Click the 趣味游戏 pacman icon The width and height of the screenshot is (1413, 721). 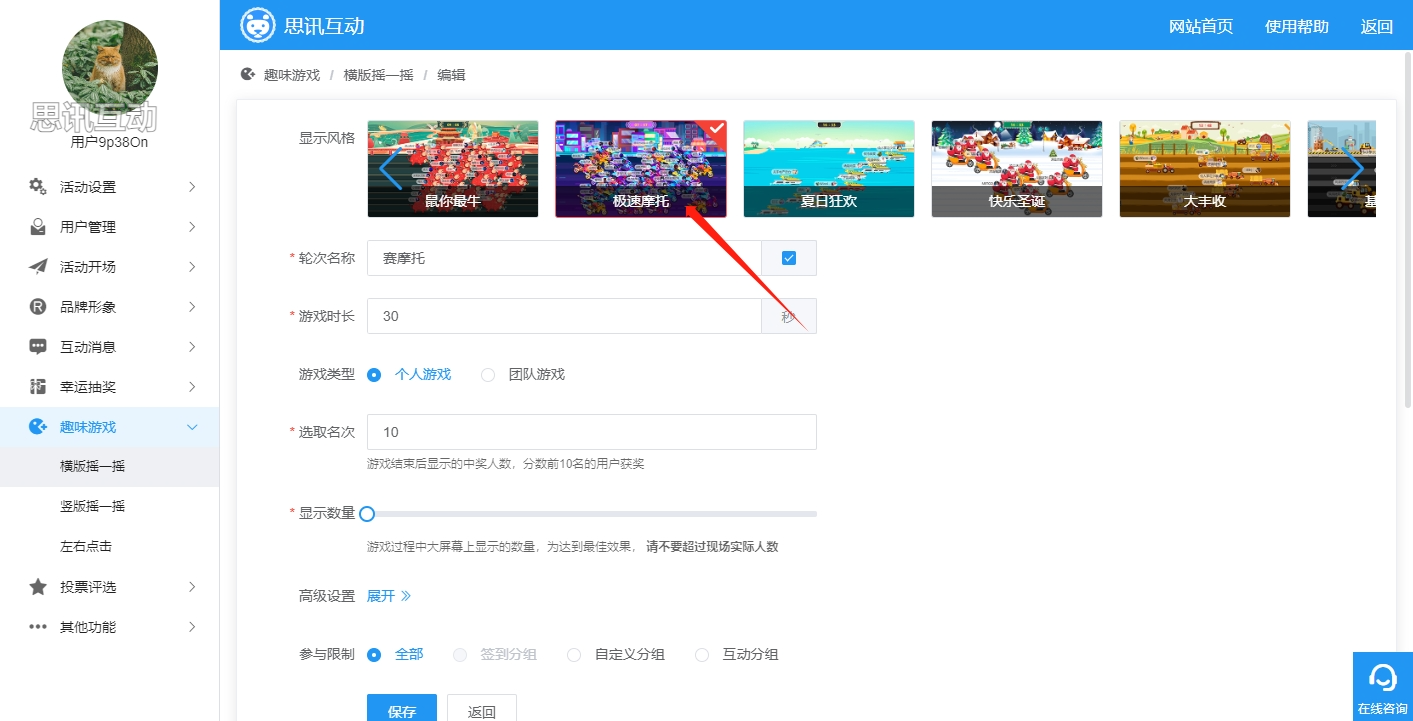point(38,427)
